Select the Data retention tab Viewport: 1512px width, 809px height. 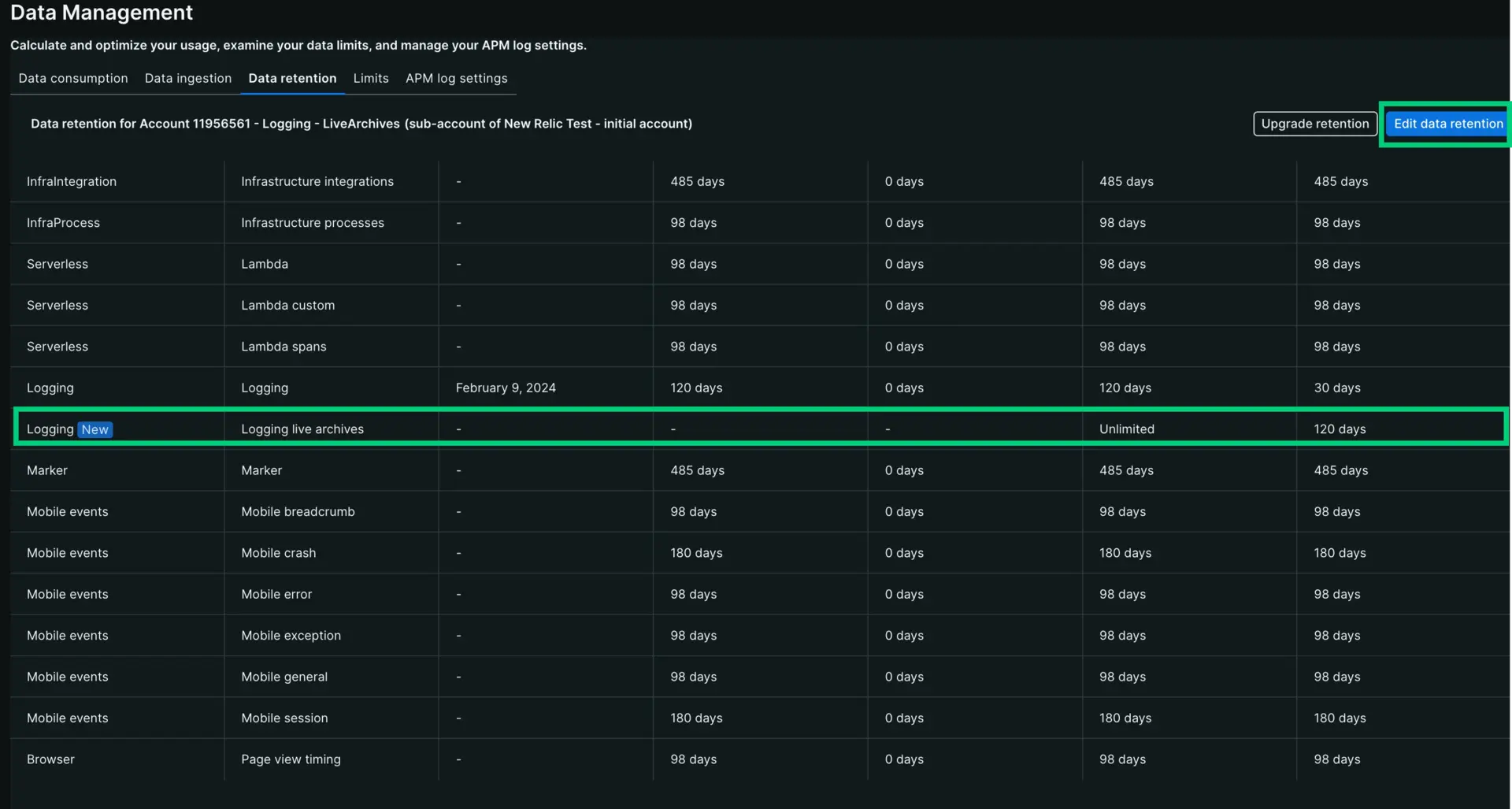292,78
